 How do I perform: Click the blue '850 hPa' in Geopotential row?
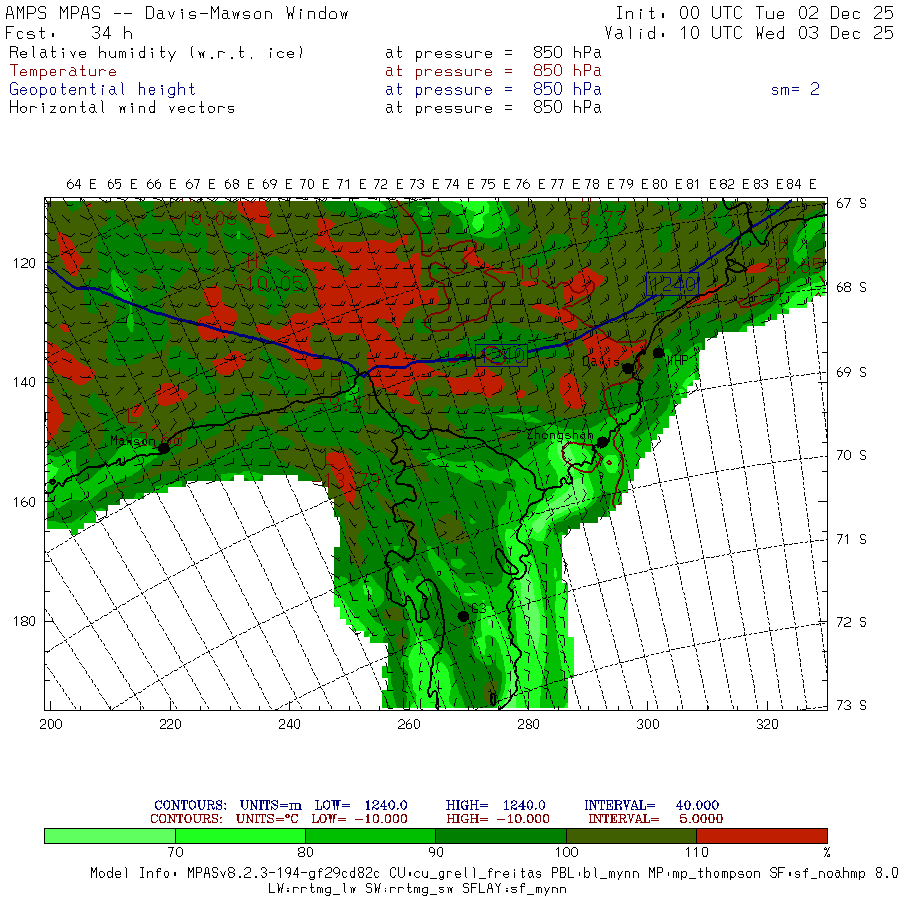click(567, 90)
